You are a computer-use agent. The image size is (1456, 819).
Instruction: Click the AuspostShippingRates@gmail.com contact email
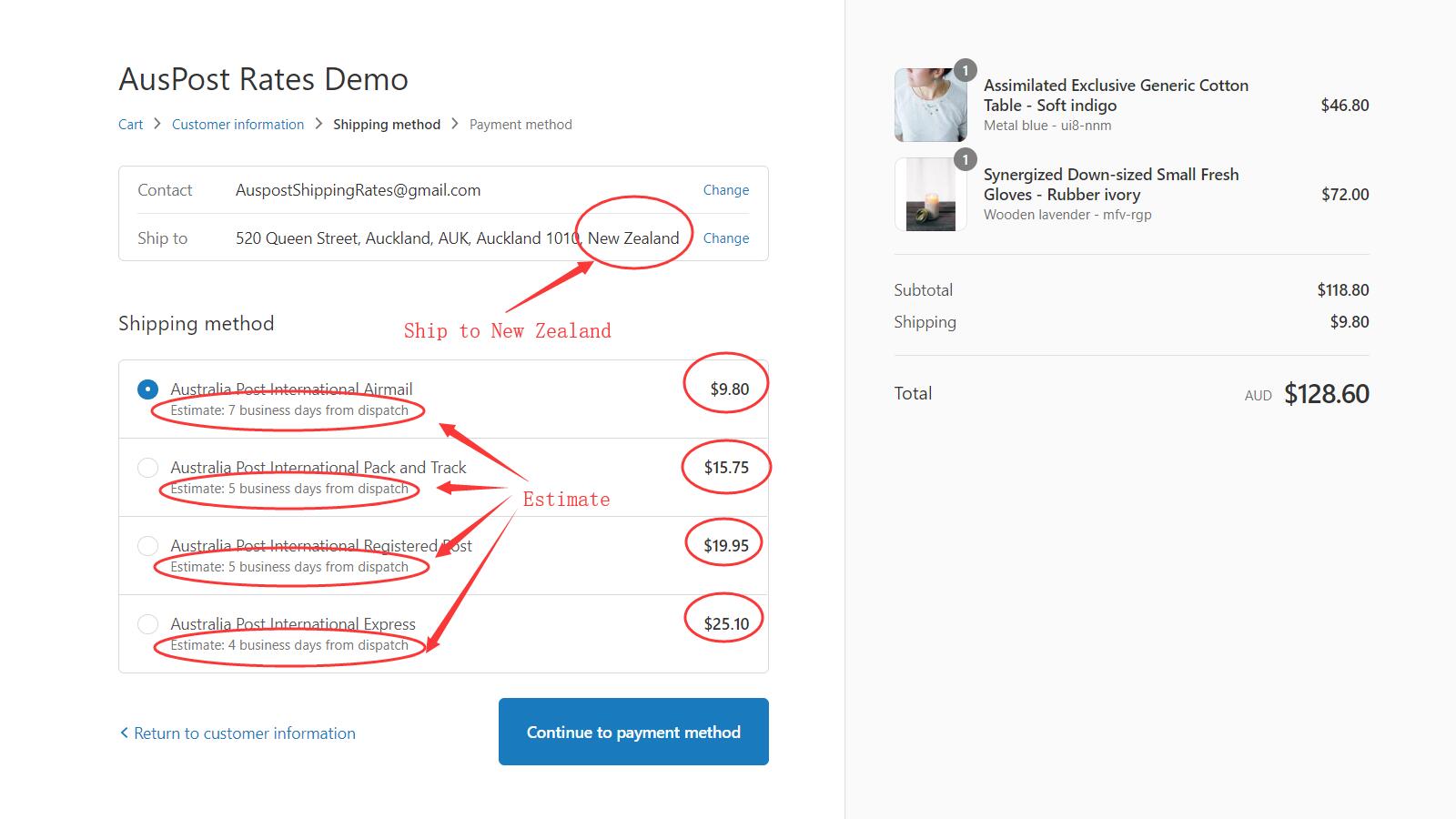(x=358, y=190)
